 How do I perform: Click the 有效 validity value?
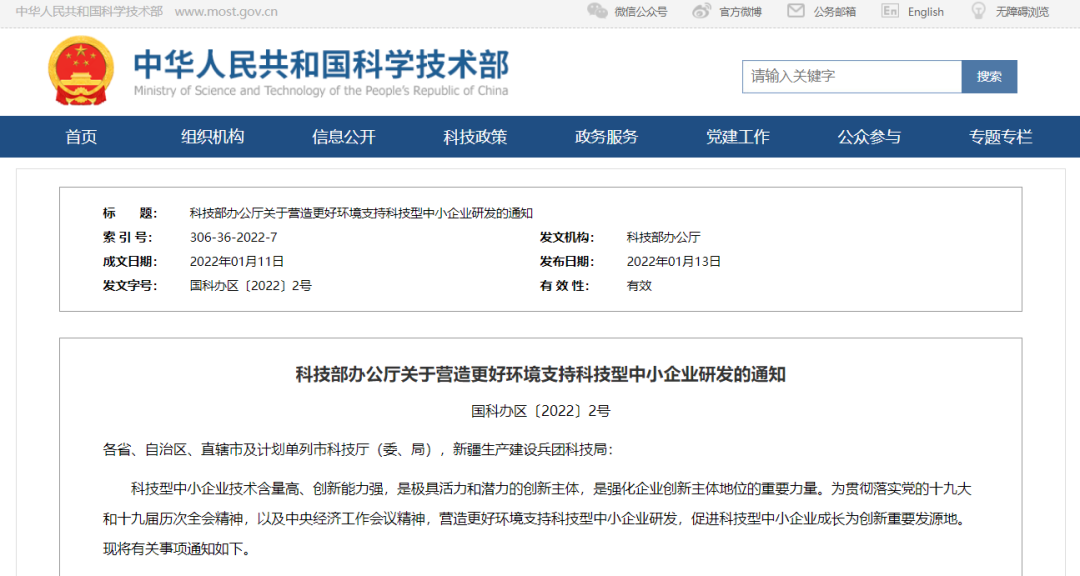(639, 286)
